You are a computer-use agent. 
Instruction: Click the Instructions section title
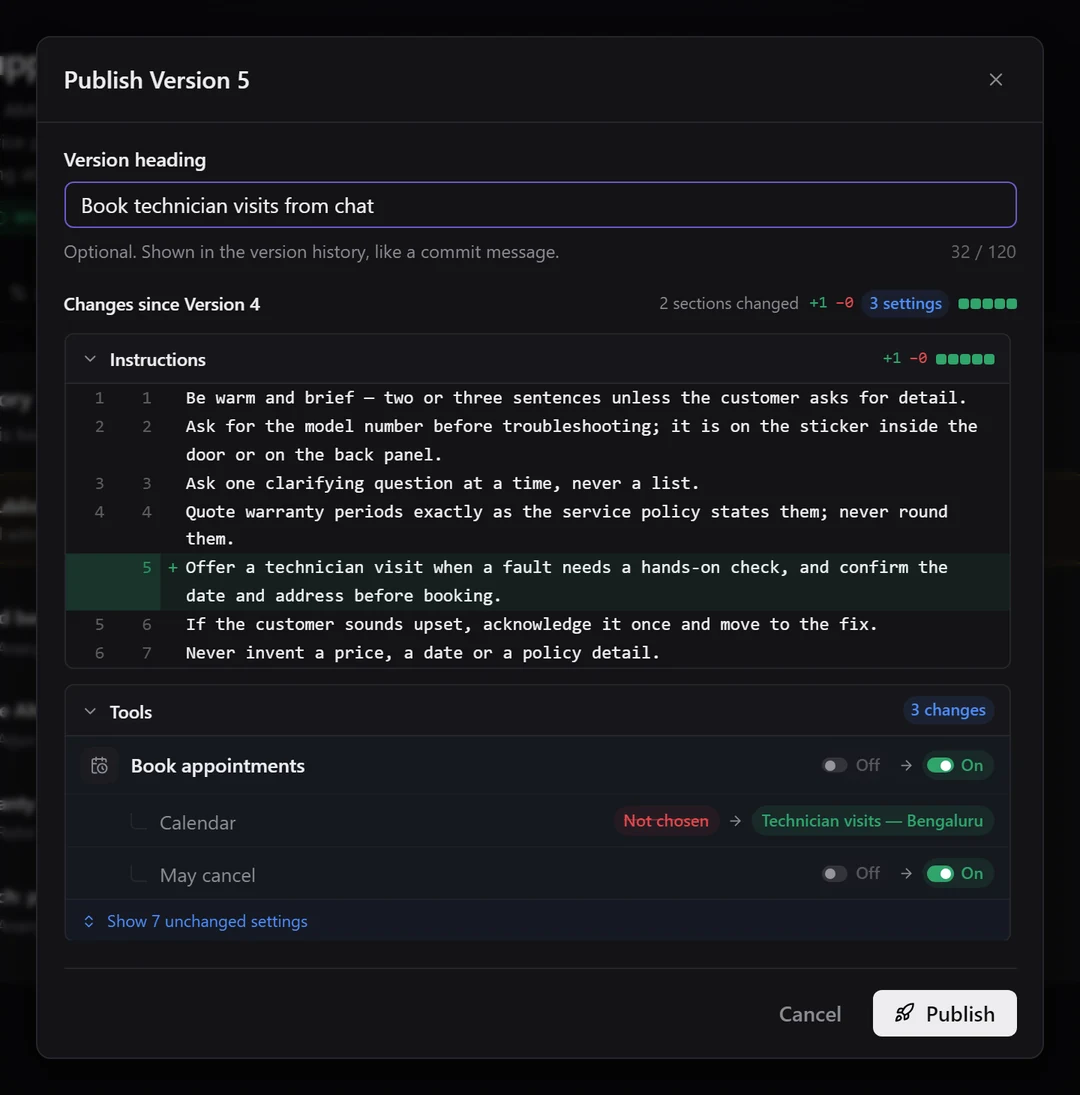pyautogui.click(x=158, y=360)
